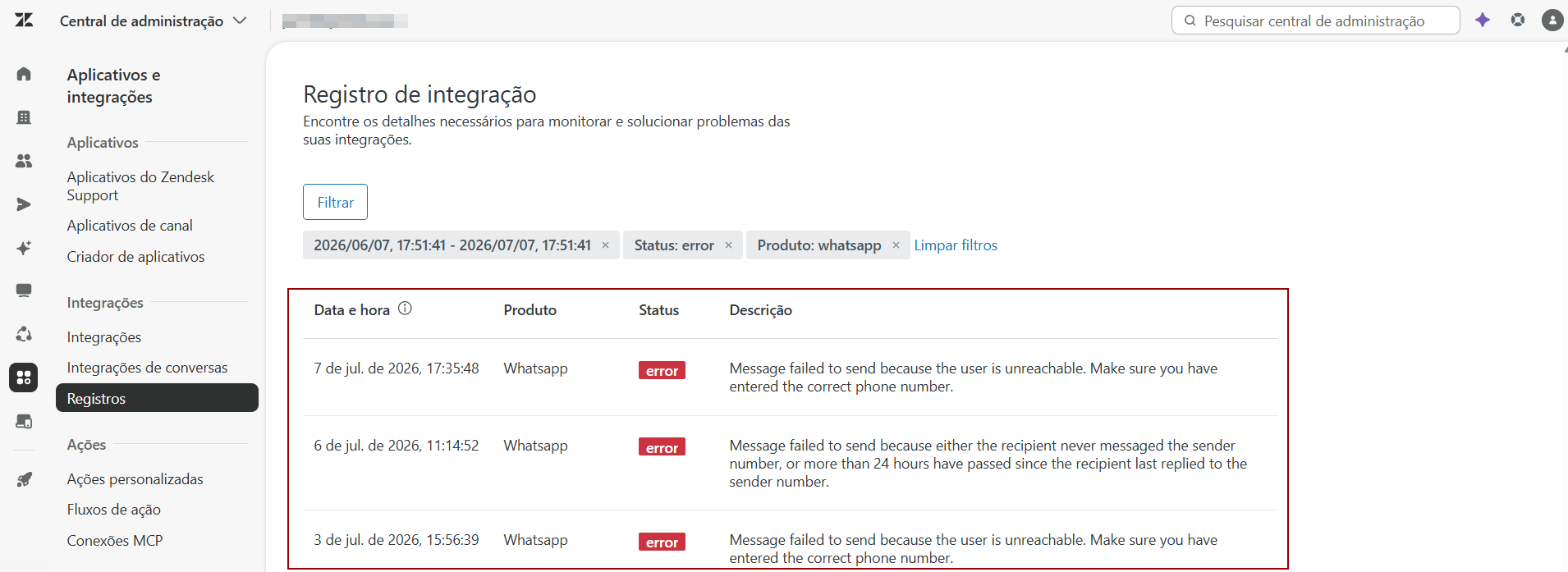Open the Account building icon in the rail
This screenshot has height=572, width=1568.
click(24, 117)
